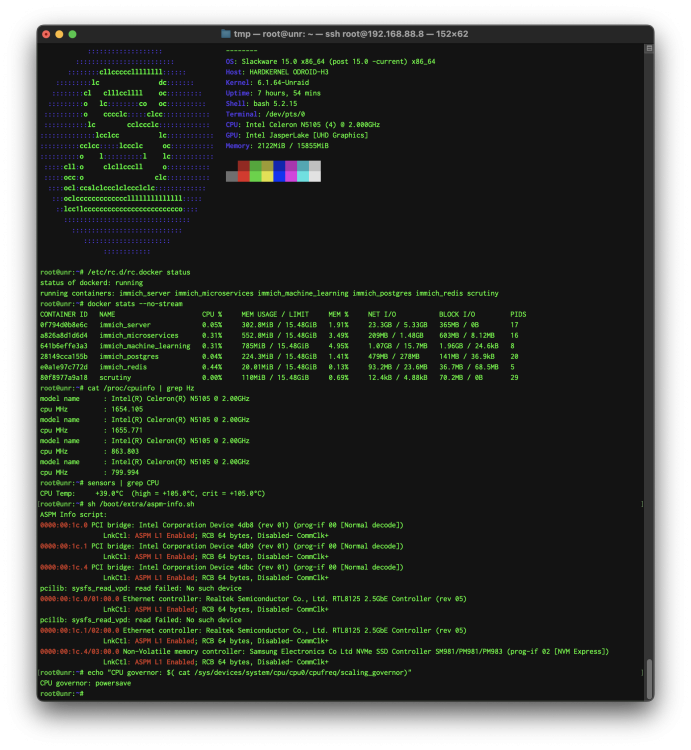Click the red close window button
The height and width of the screenshot is (750, 691).
point(46,34)
